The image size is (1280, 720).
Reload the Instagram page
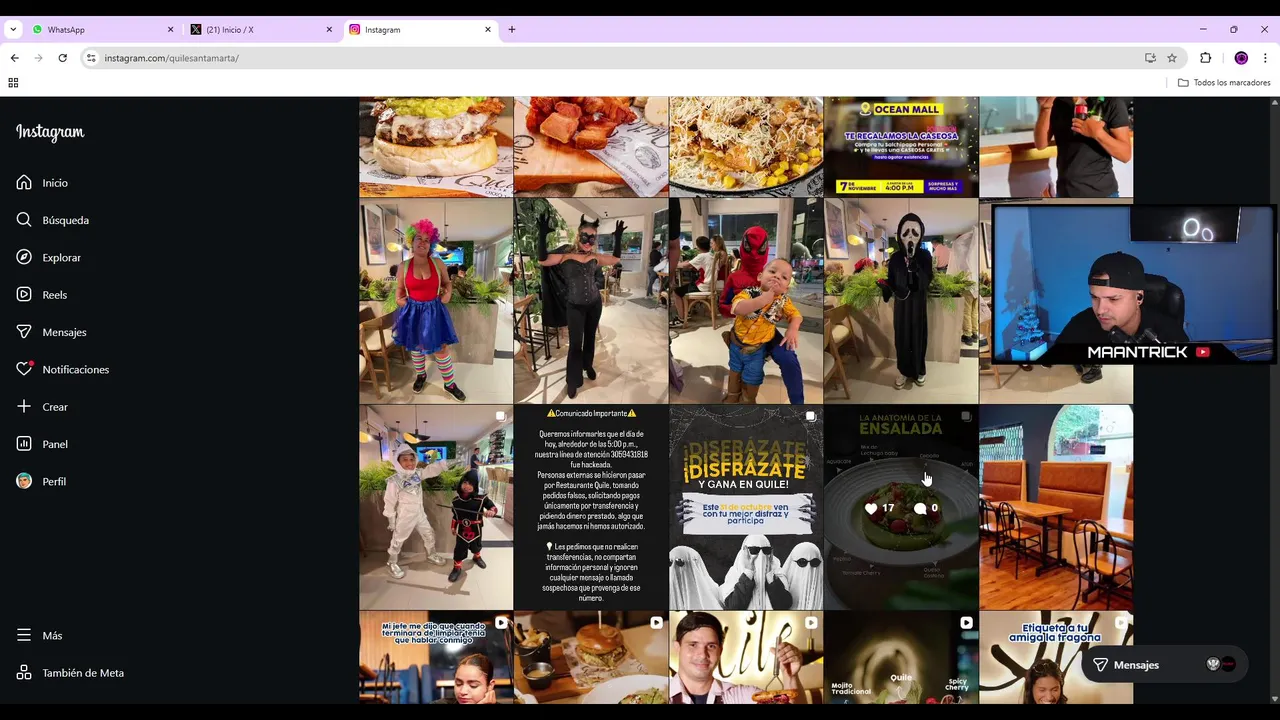62,58
